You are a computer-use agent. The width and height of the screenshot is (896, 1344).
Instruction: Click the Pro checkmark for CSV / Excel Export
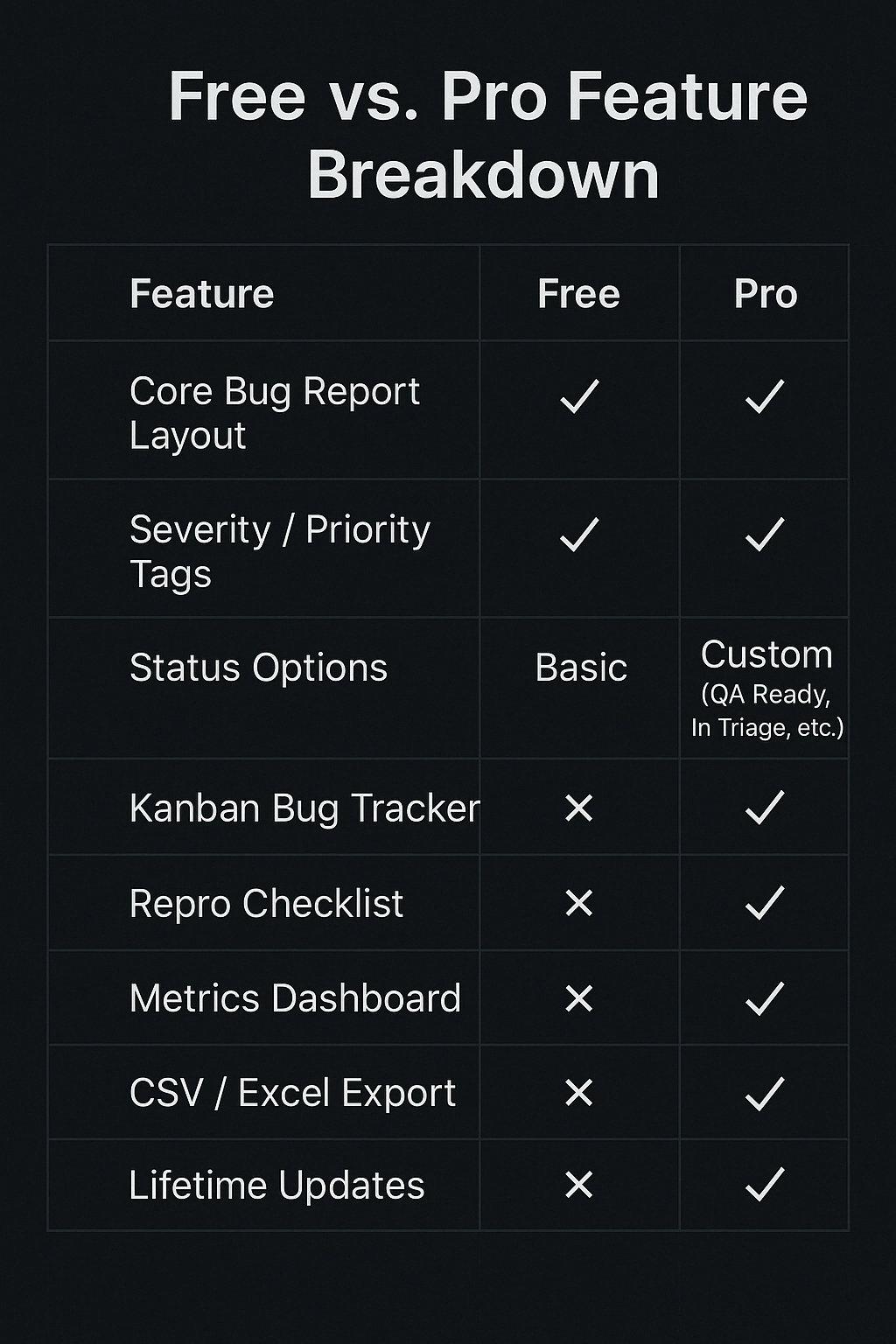tap(765, 1094)
